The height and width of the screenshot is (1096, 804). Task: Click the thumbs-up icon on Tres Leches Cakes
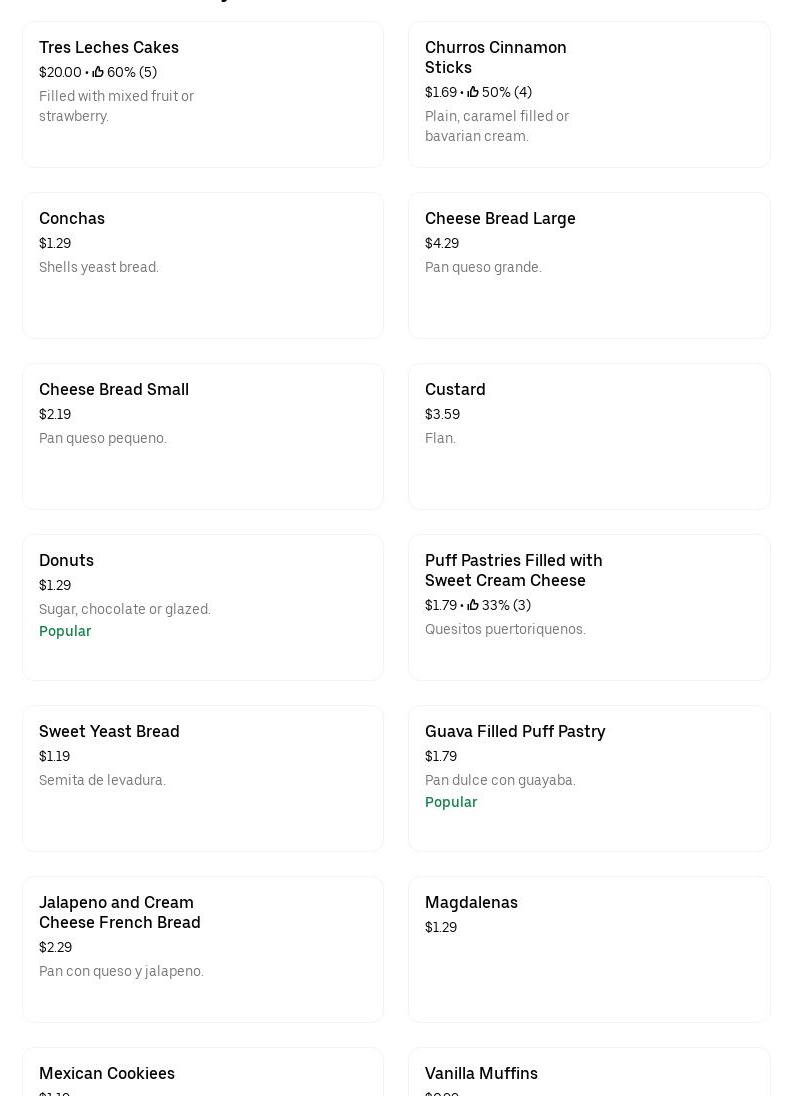[98, 72]
